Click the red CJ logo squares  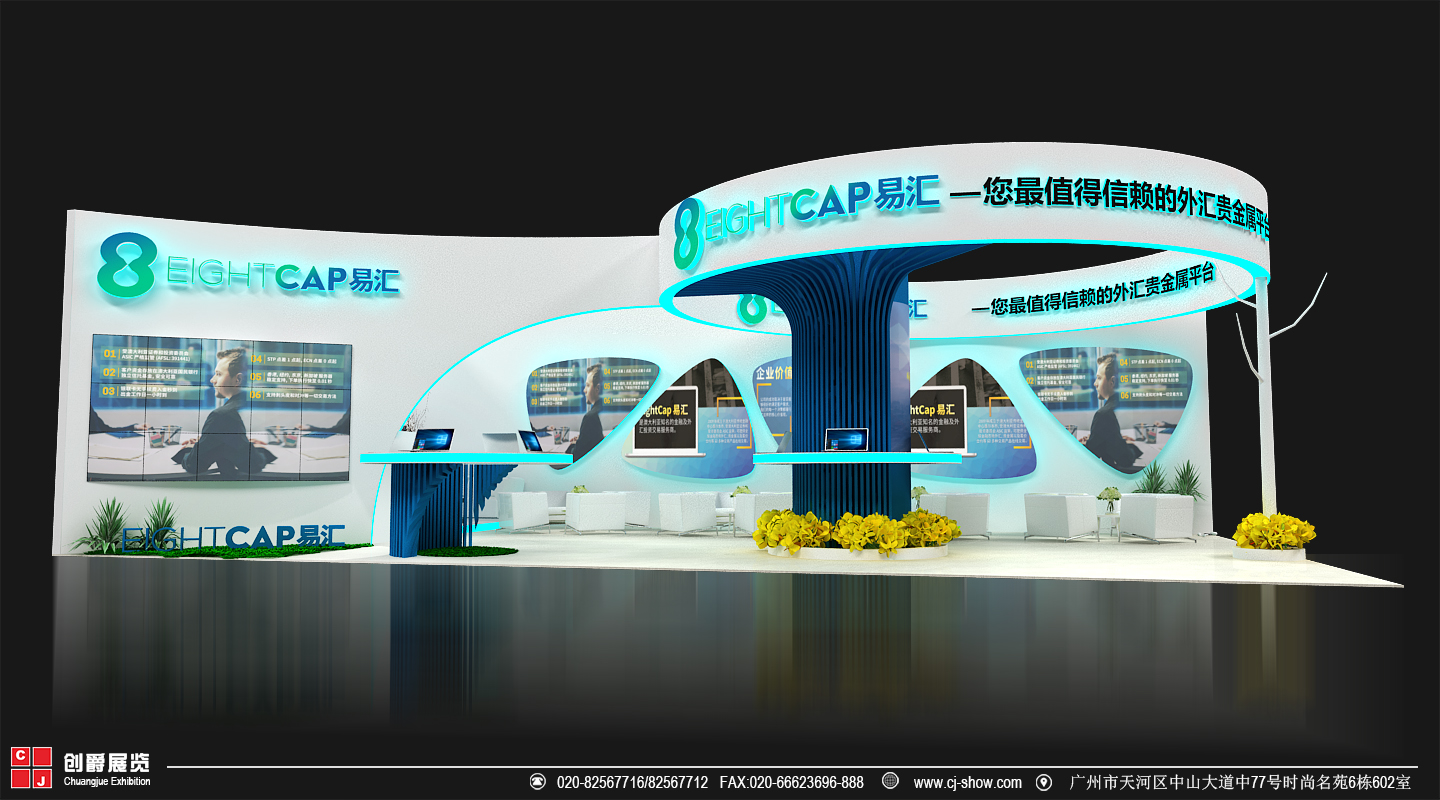point(31,767)
